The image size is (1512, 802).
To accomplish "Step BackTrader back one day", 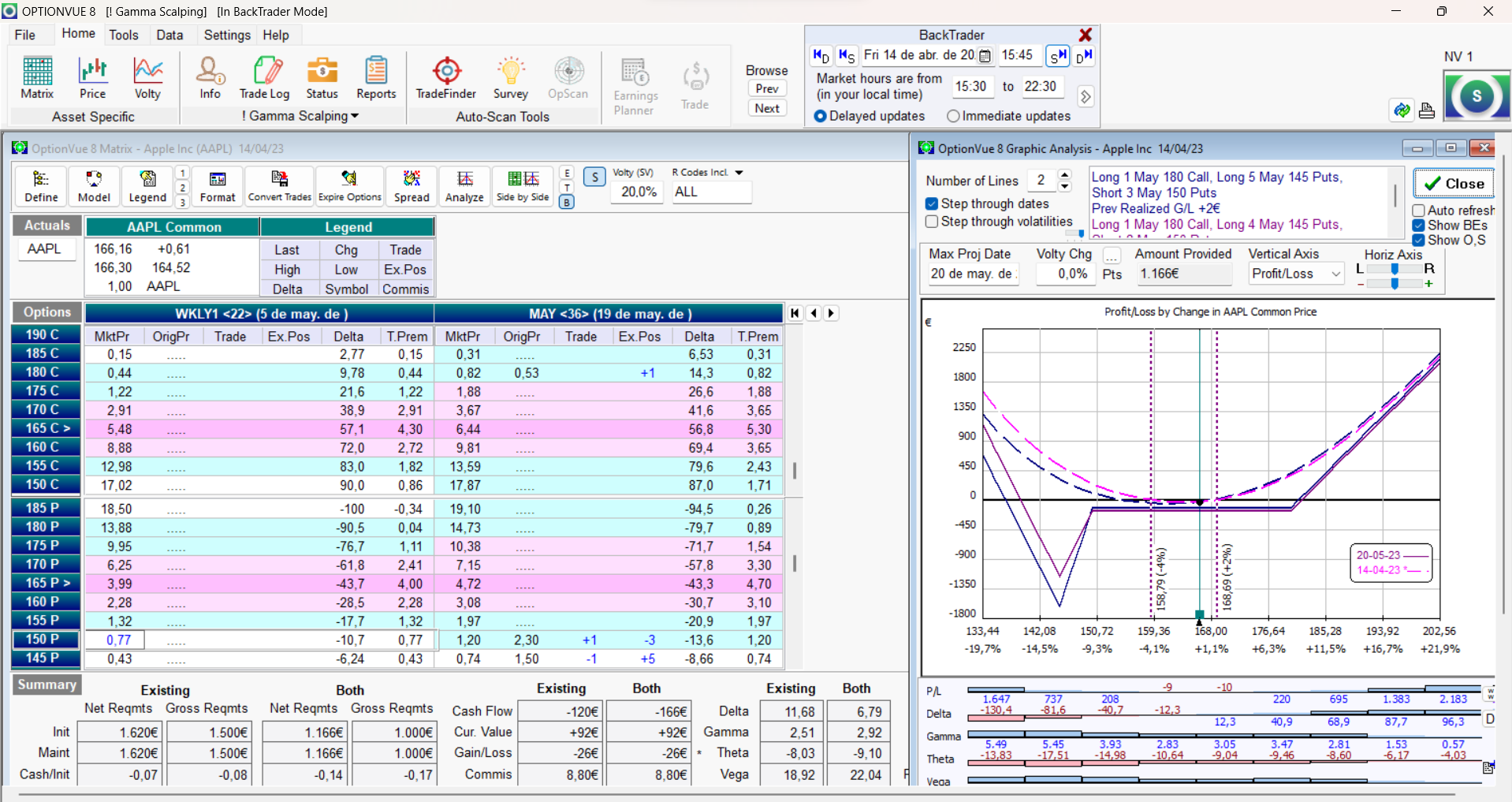I will 821,56.
